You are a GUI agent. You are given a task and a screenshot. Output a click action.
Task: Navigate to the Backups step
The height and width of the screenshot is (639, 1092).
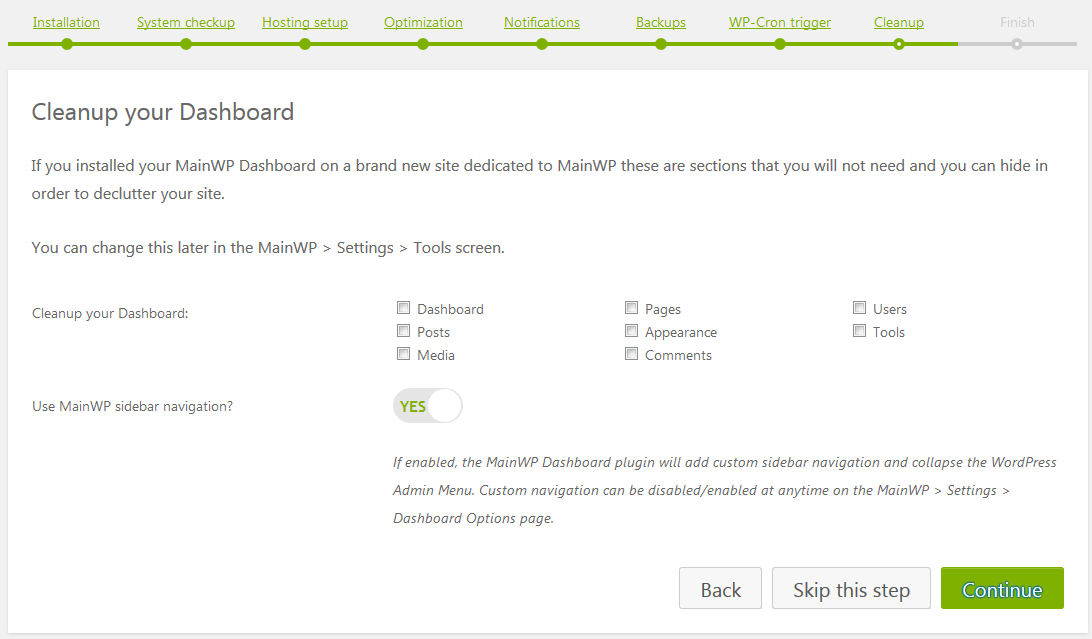(x=661, y=22)
